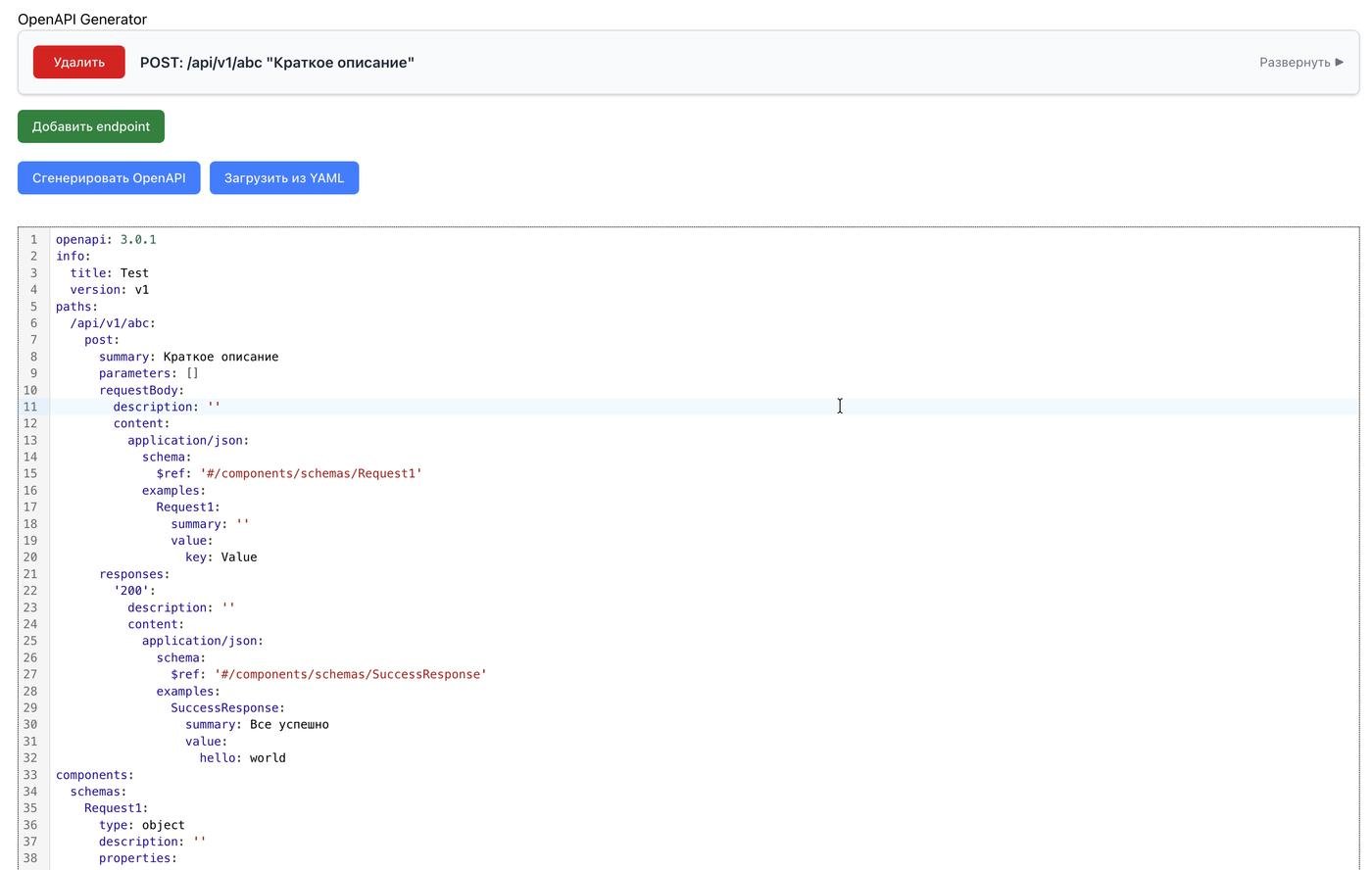Click the 'title: Test' line in editor
This screenshot has height=870, width=1372.
pos(109,272)
